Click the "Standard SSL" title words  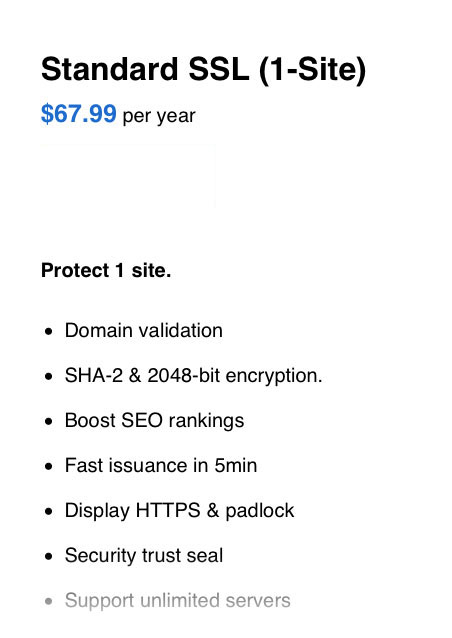click(x=145, y=69)
